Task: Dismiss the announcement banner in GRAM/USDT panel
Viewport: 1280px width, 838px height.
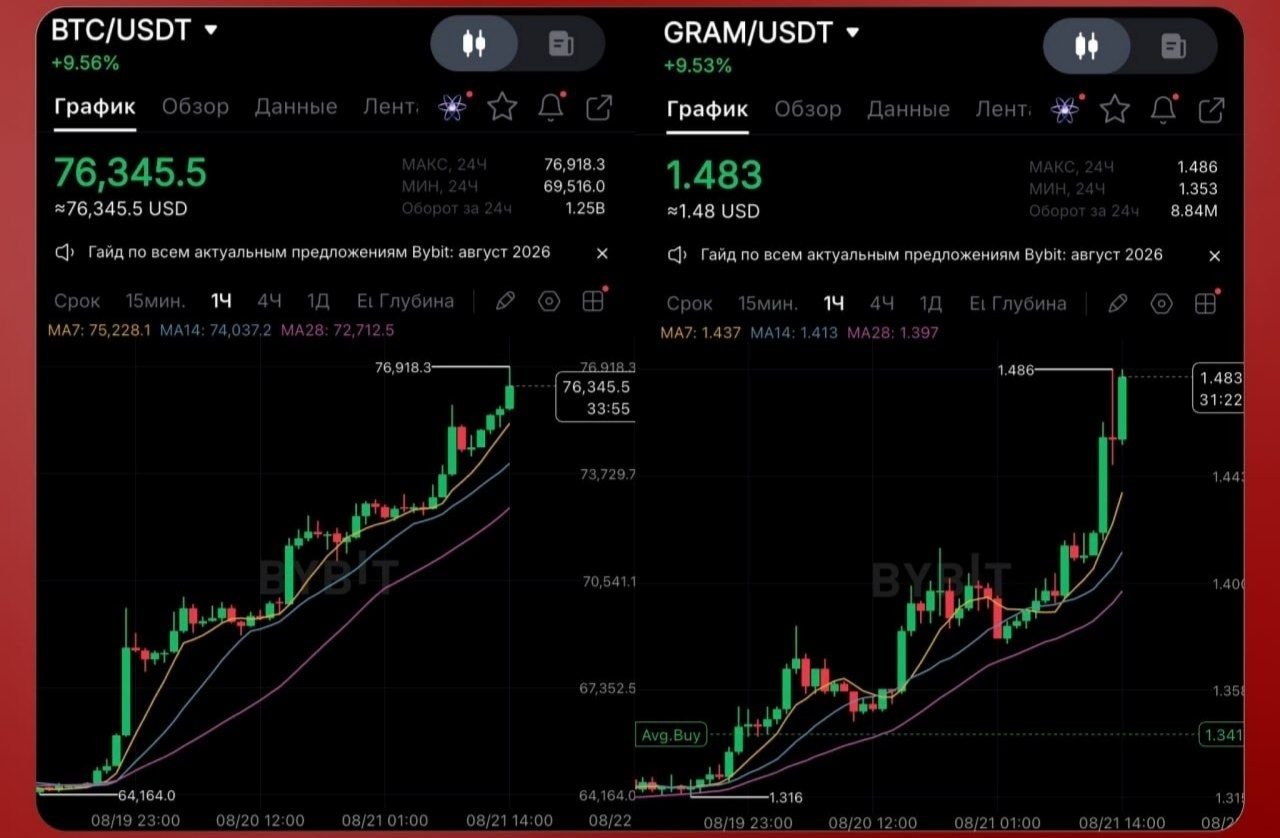Action: (x=1214, y=256)
